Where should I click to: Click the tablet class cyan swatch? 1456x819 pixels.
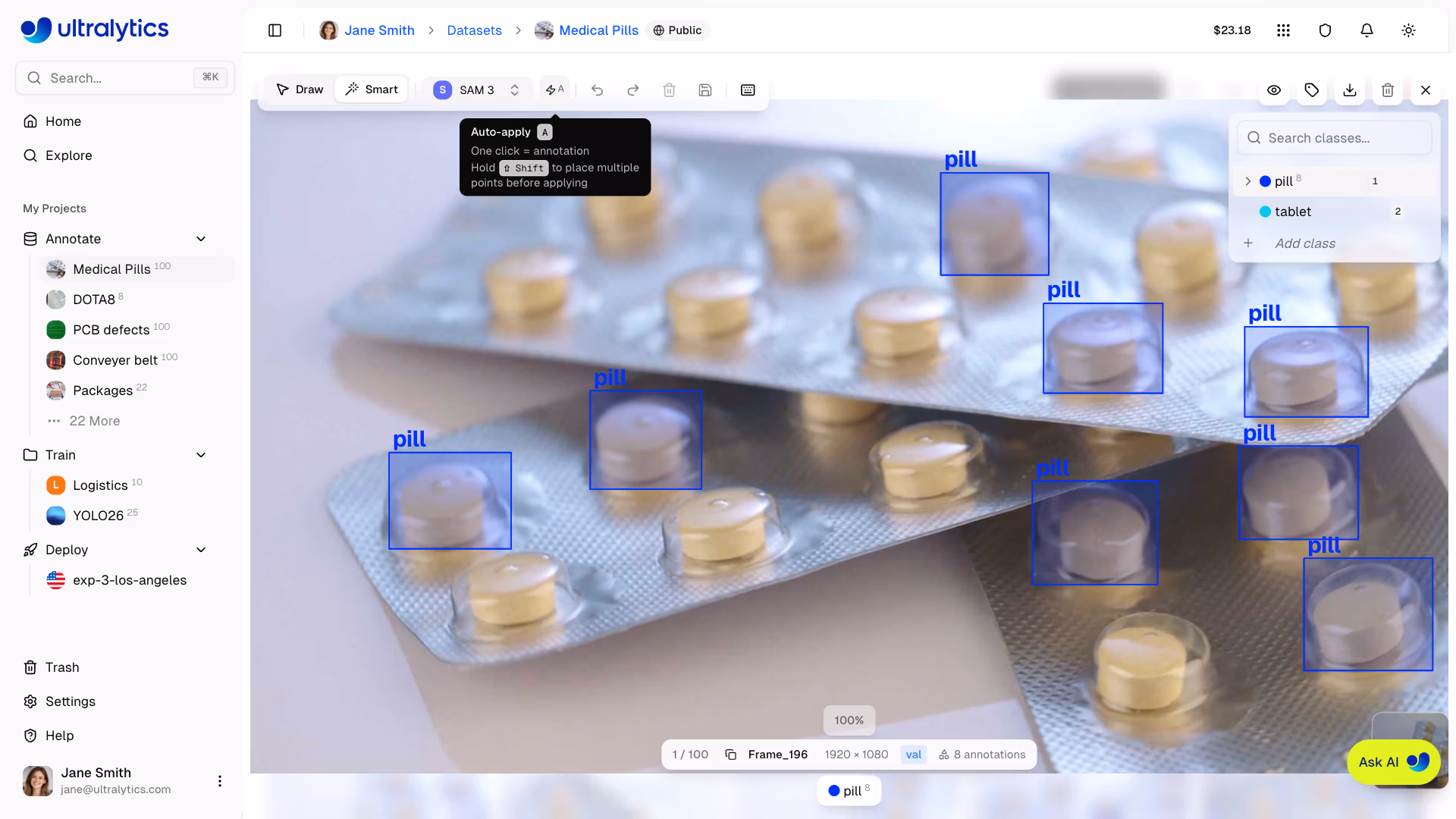coord(1265,212)
